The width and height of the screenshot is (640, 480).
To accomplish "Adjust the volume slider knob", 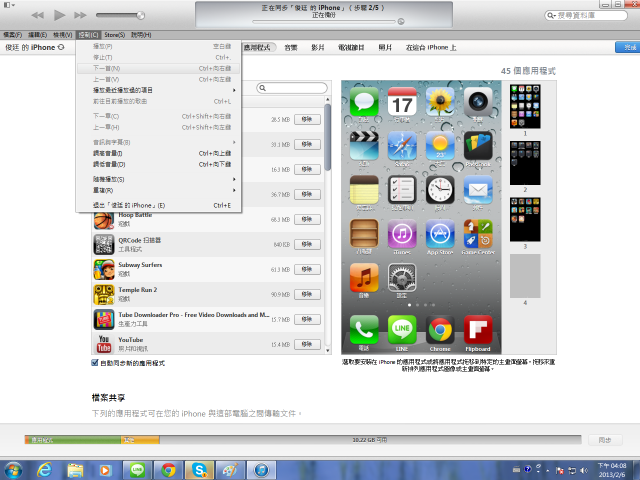I will [140, 16].
